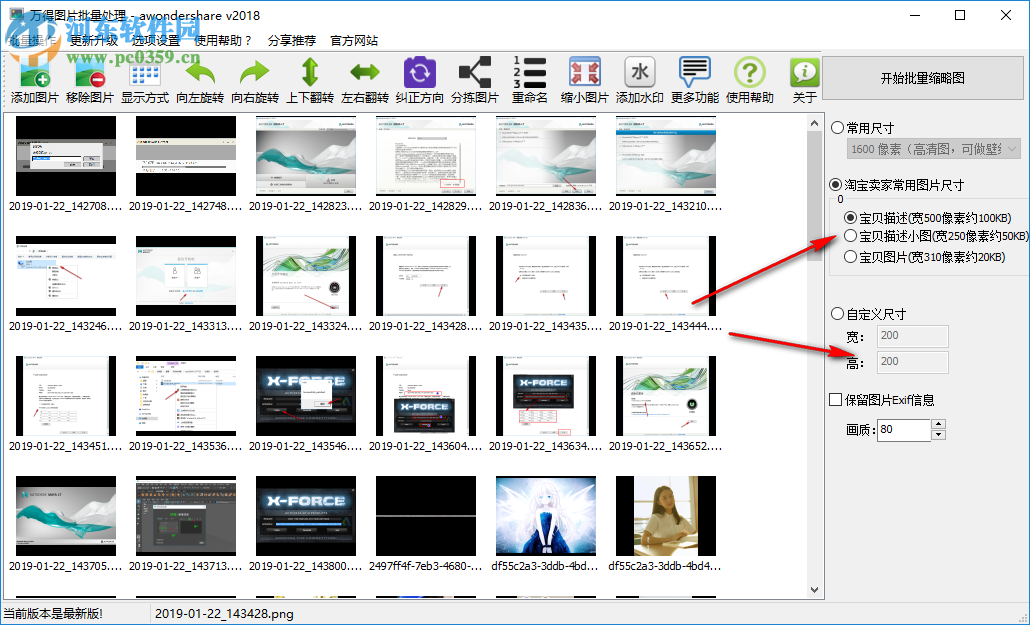Select thumbnail 2019-01-22_143451
The image size is (1030, 625).
pyautogui.click(x=66, y=396)
